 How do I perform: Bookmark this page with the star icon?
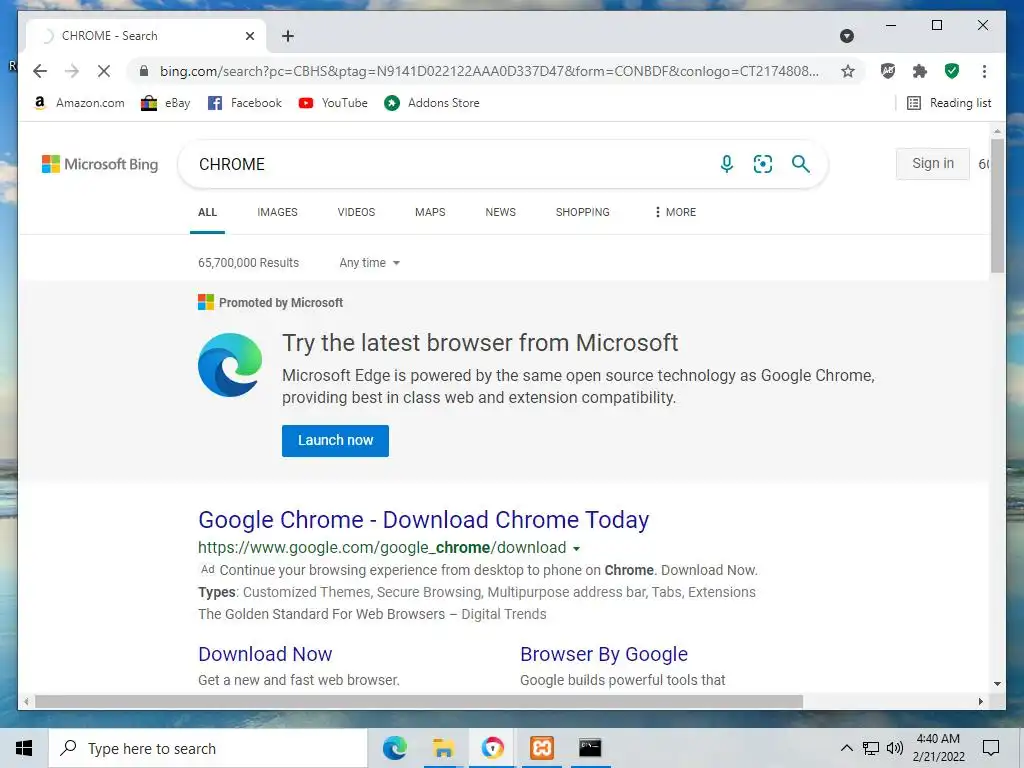(x=848, y=71)
